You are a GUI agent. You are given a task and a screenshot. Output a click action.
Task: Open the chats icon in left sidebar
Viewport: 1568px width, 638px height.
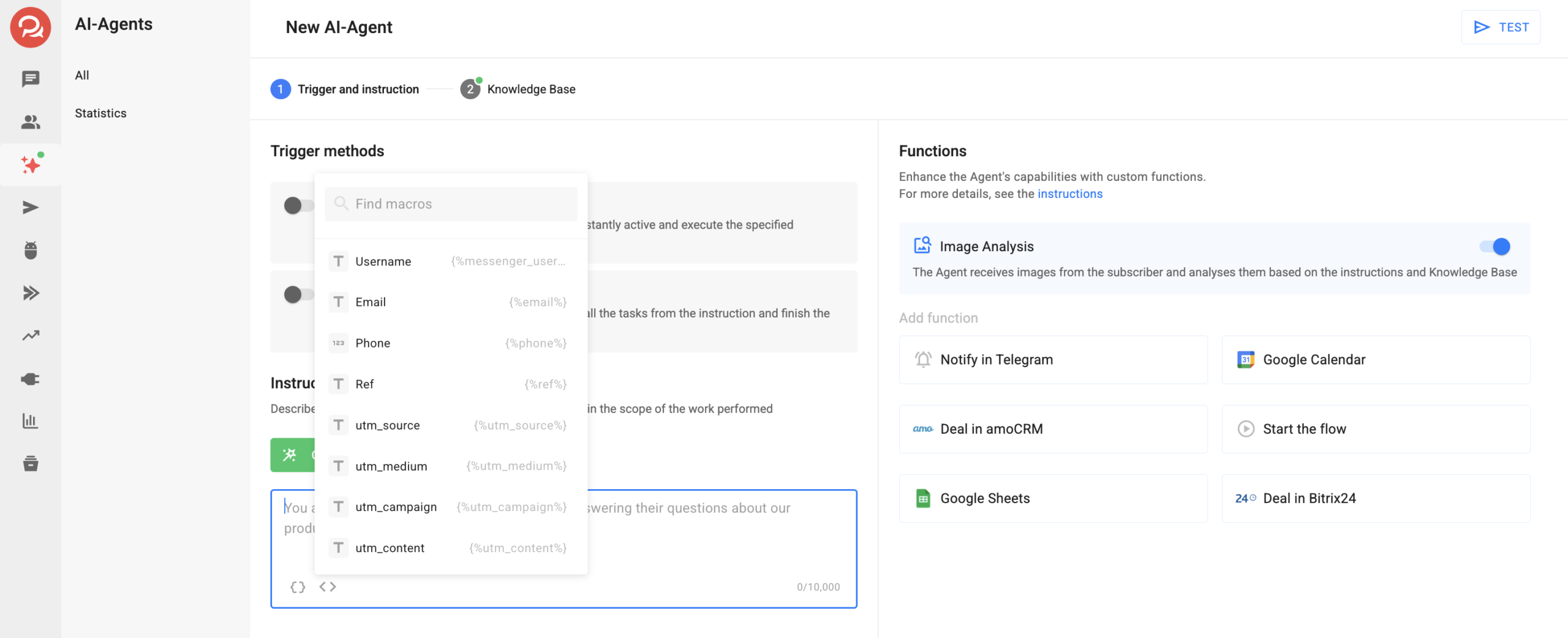pyautogui.click(x=30, y=78)
